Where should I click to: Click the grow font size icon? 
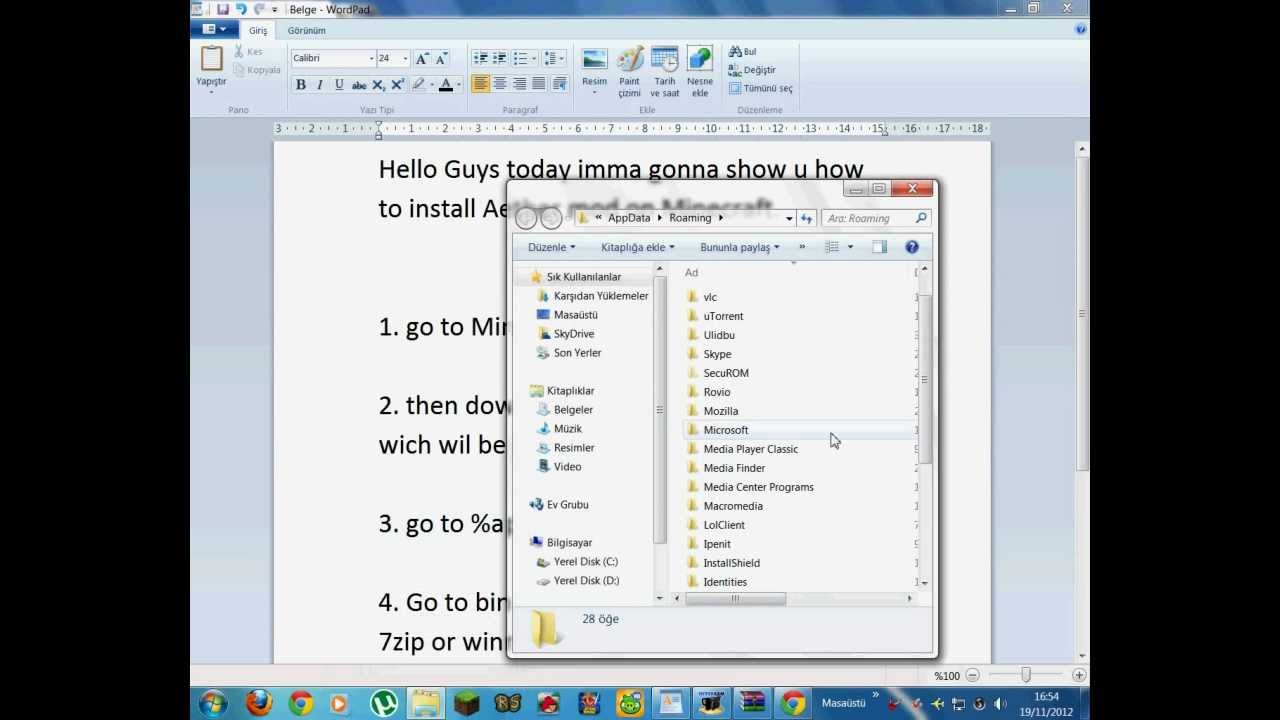(422, 59)
